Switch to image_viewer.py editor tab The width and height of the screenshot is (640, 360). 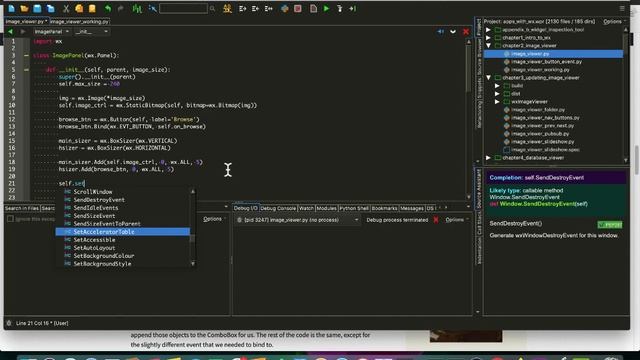coord(26,21)
